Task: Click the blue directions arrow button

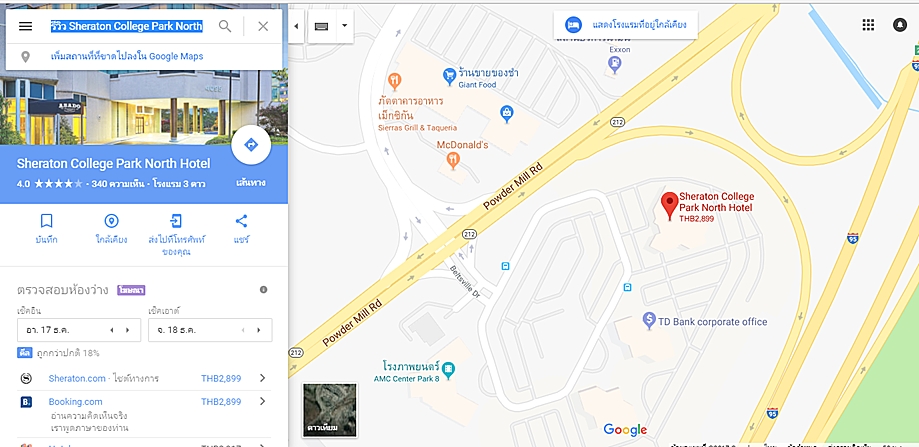Action: click(x=251, y=145)
